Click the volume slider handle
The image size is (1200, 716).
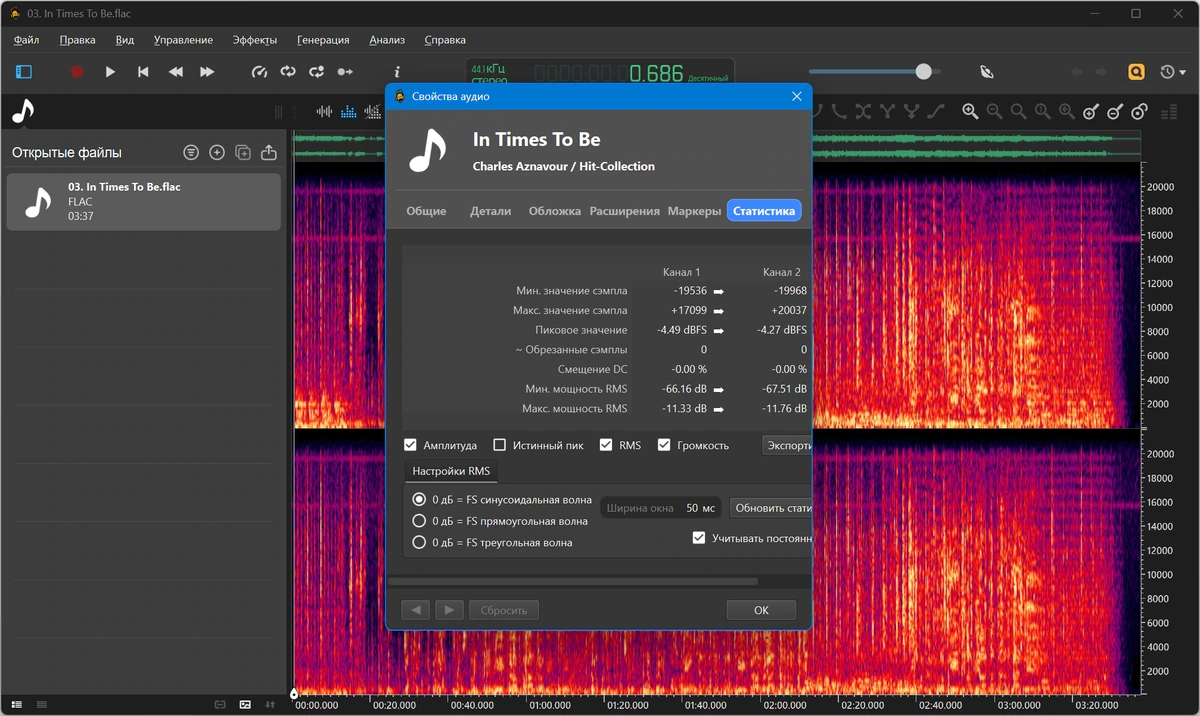click(x=923, y=72)
